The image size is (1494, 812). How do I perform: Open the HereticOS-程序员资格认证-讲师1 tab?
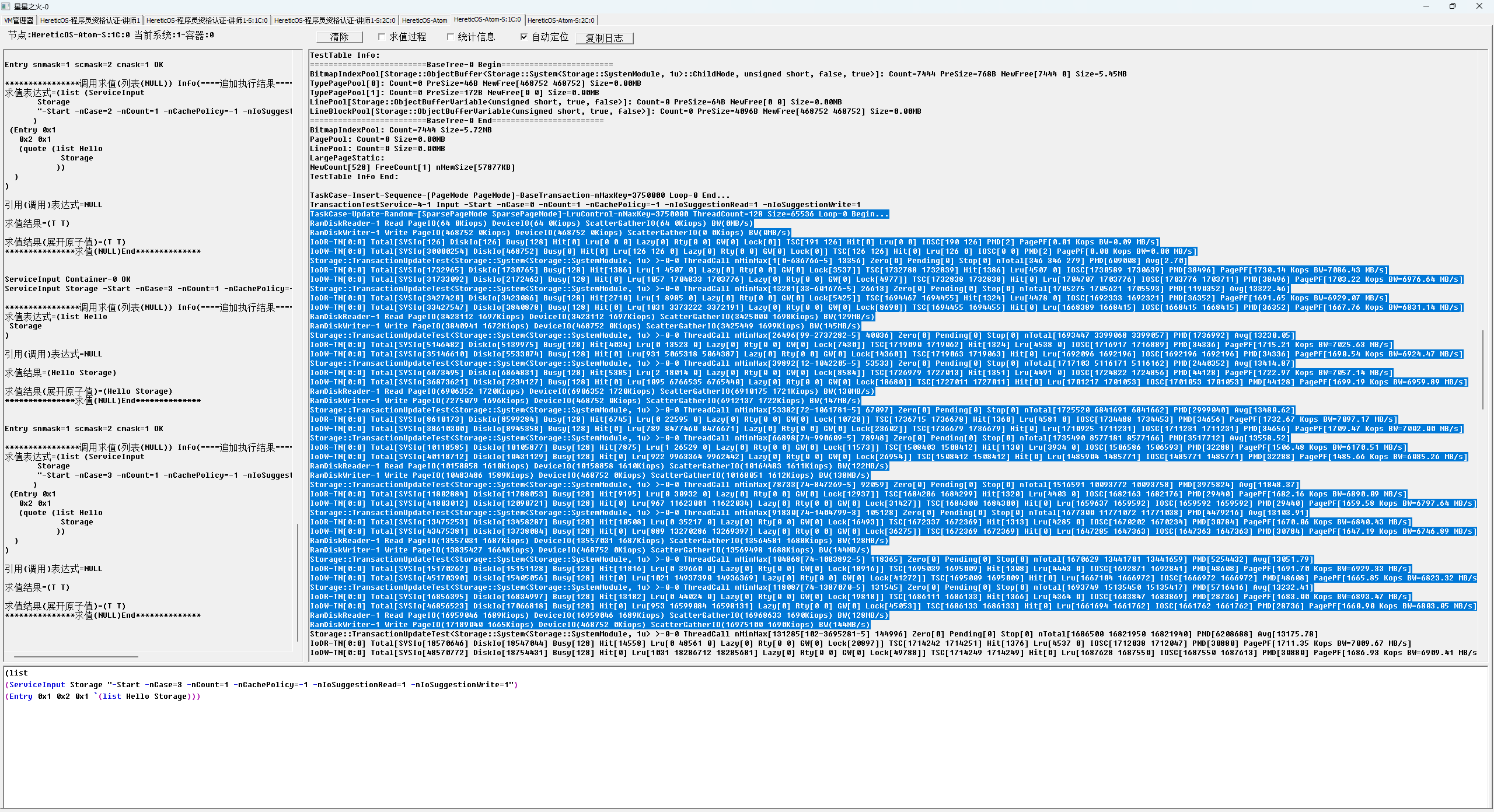(90, 20)
